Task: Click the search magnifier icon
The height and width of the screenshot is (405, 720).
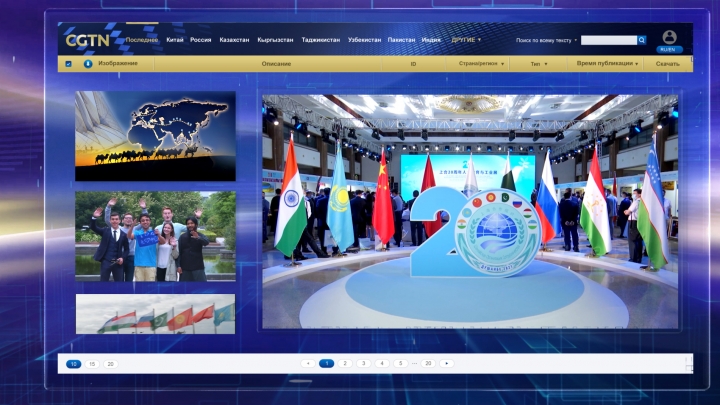Action: point(642,40)
